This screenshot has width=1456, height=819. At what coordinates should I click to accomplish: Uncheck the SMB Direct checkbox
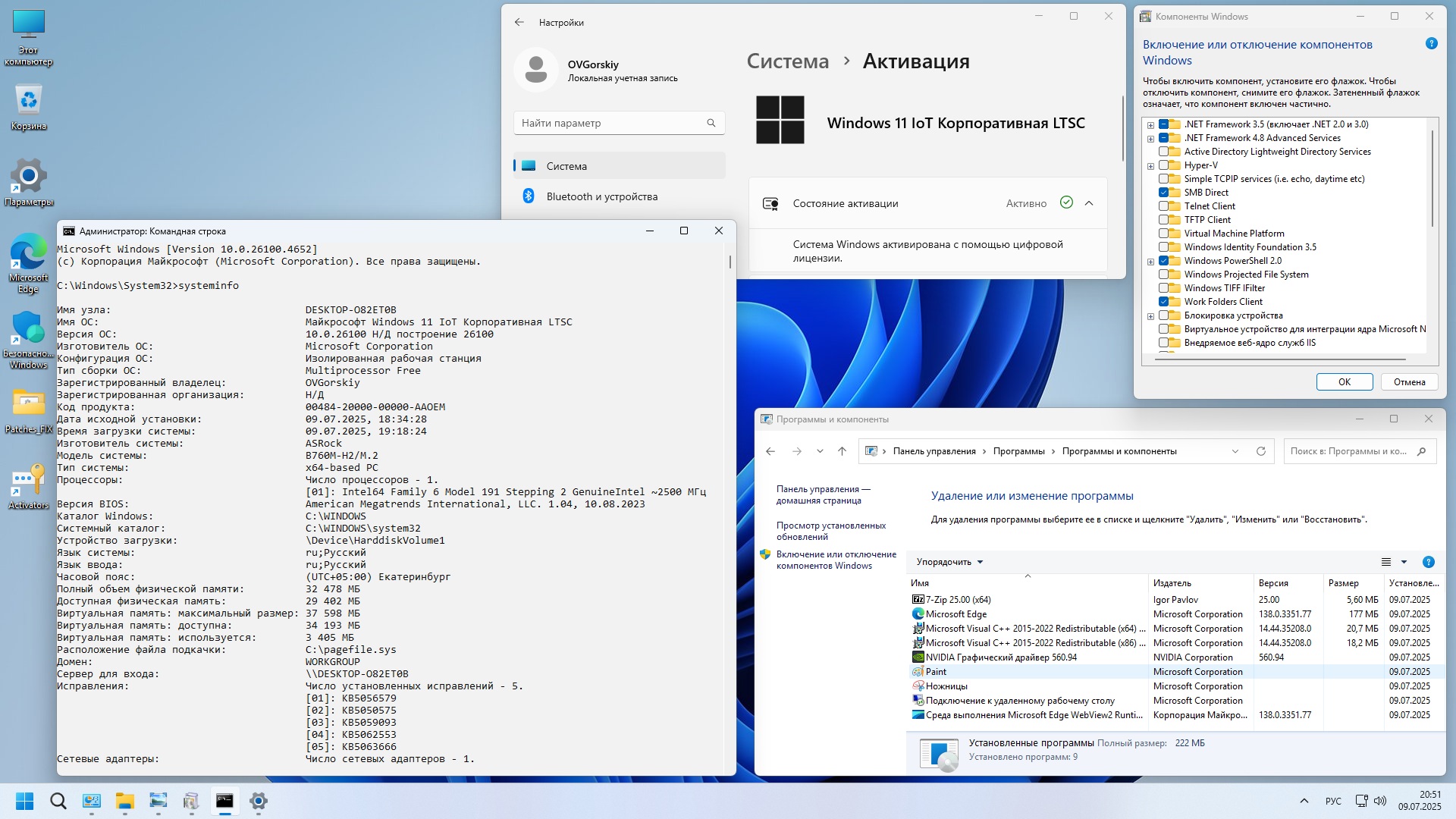click(1163, 193)
